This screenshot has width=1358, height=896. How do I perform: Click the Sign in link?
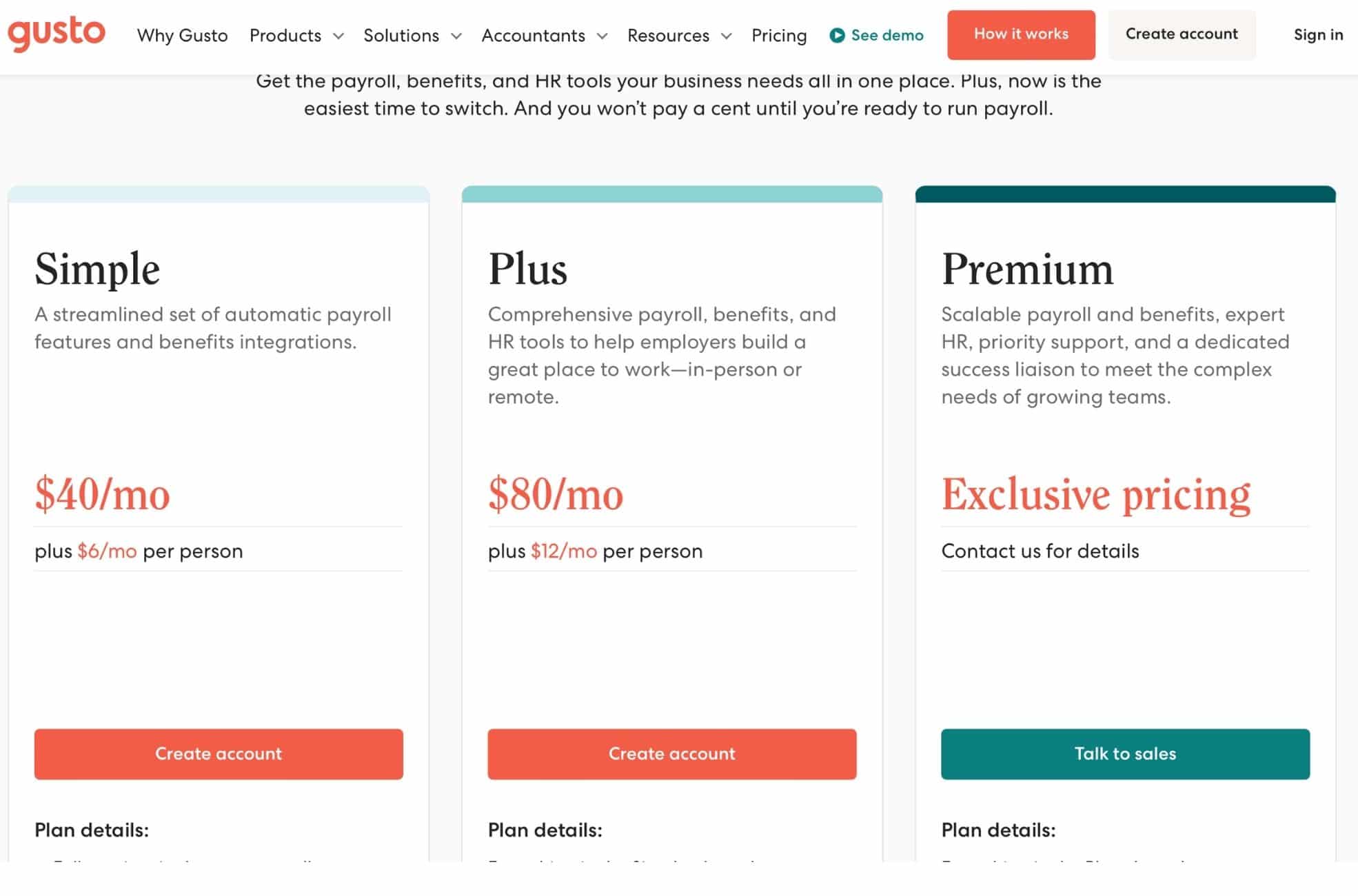pos(1317,35)
